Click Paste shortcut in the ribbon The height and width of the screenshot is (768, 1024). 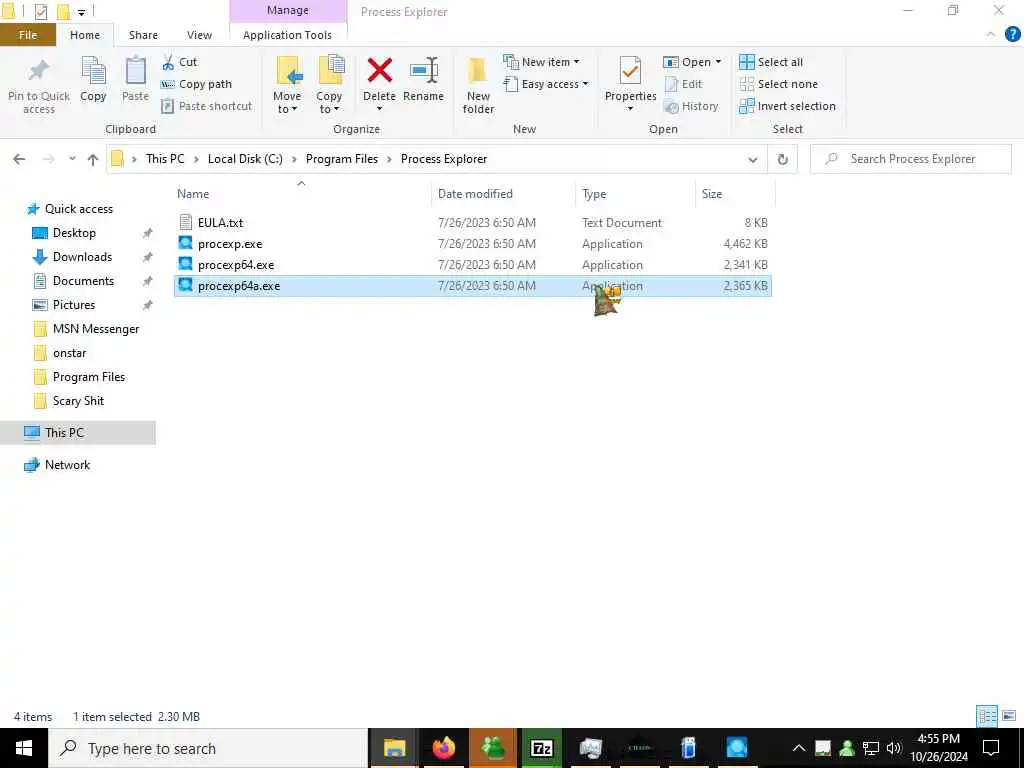tap(206, 106)
